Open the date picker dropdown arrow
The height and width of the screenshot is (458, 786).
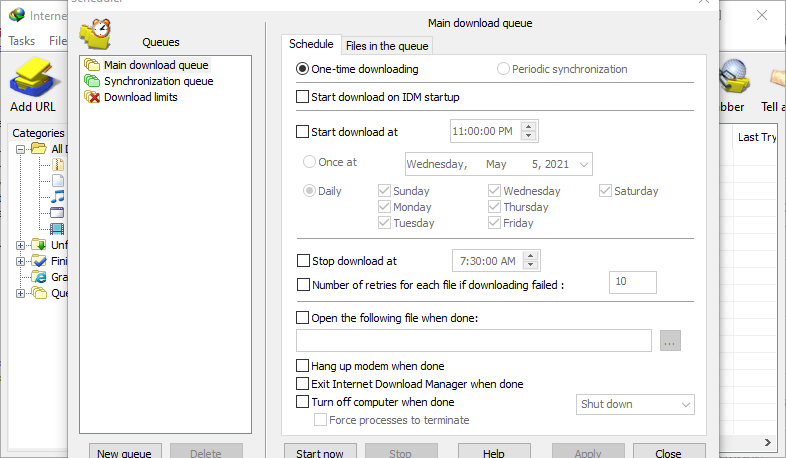tap(583, 164)
